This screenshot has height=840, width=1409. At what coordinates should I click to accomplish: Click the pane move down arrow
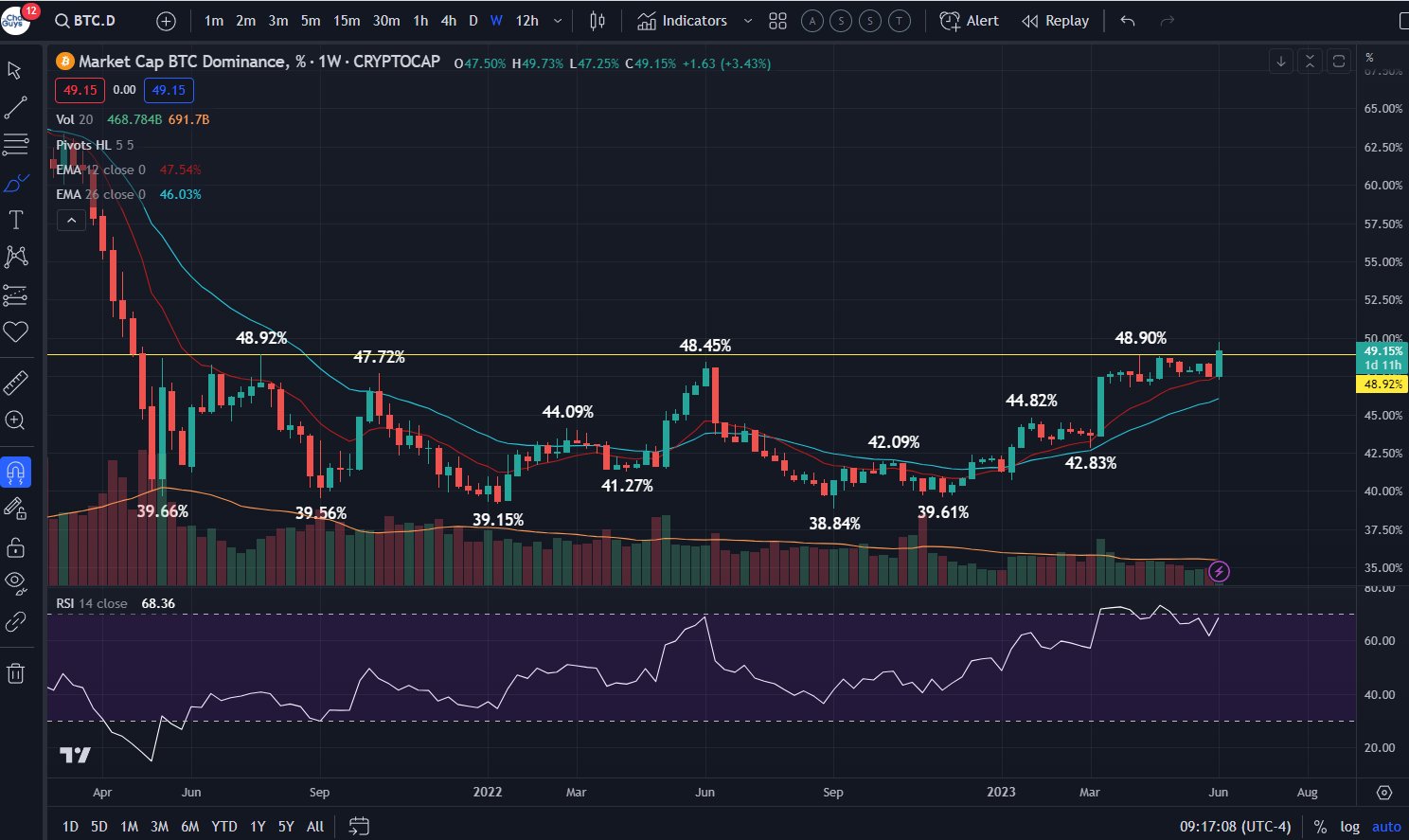(x=1280, y=62)
